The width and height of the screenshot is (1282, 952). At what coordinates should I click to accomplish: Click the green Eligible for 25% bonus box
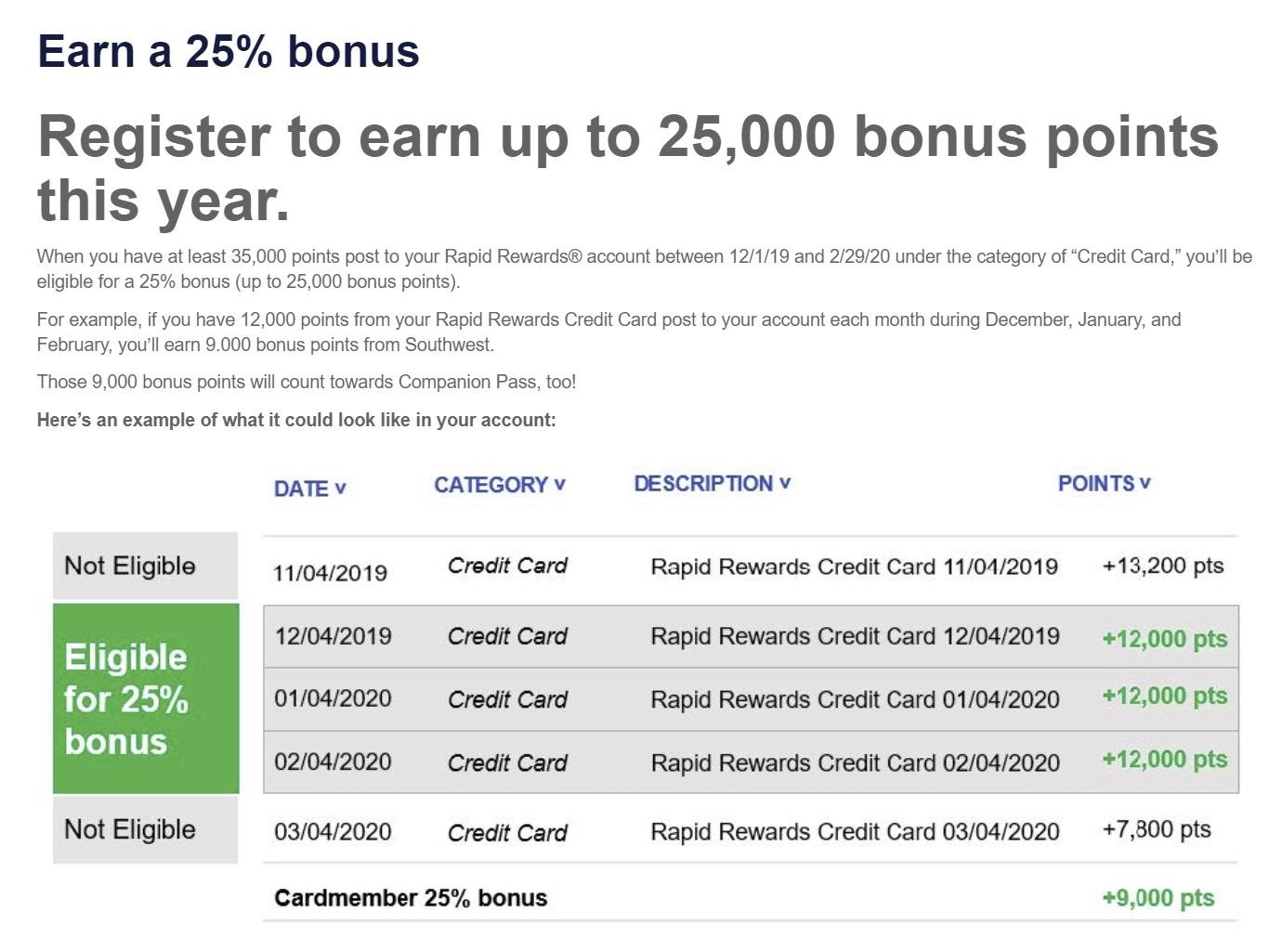(146, 698)
